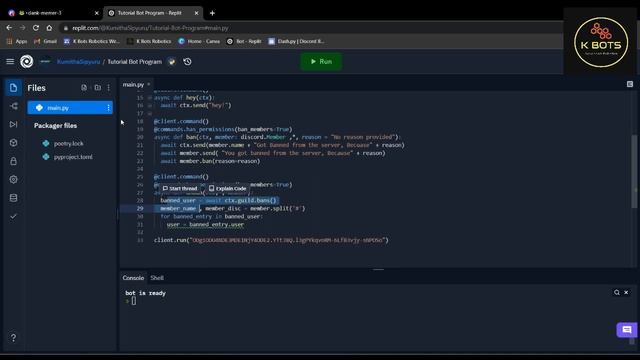Click the editor vertical scrollbar
This screenshot has width=640, height=360.
pyautogui.click(x=634, y=171)
